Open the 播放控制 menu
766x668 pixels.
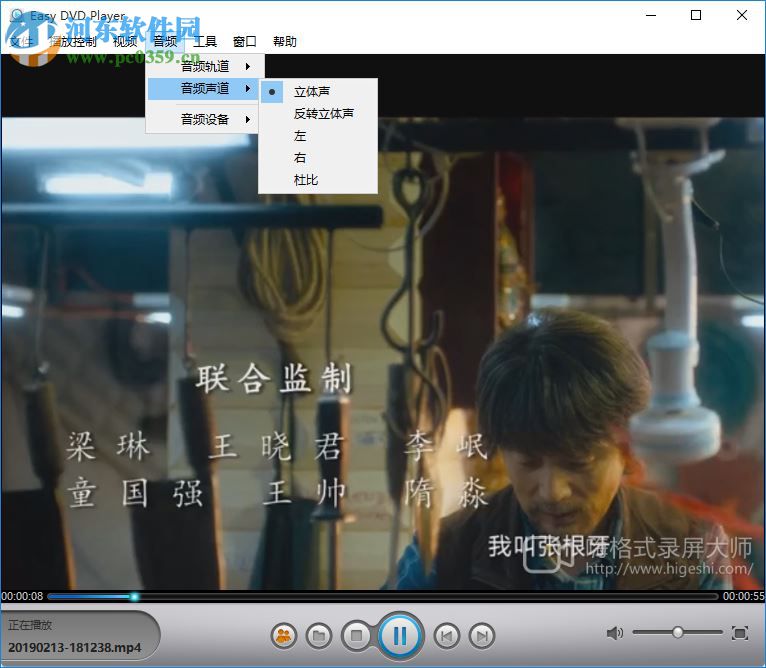pos(73,42)
